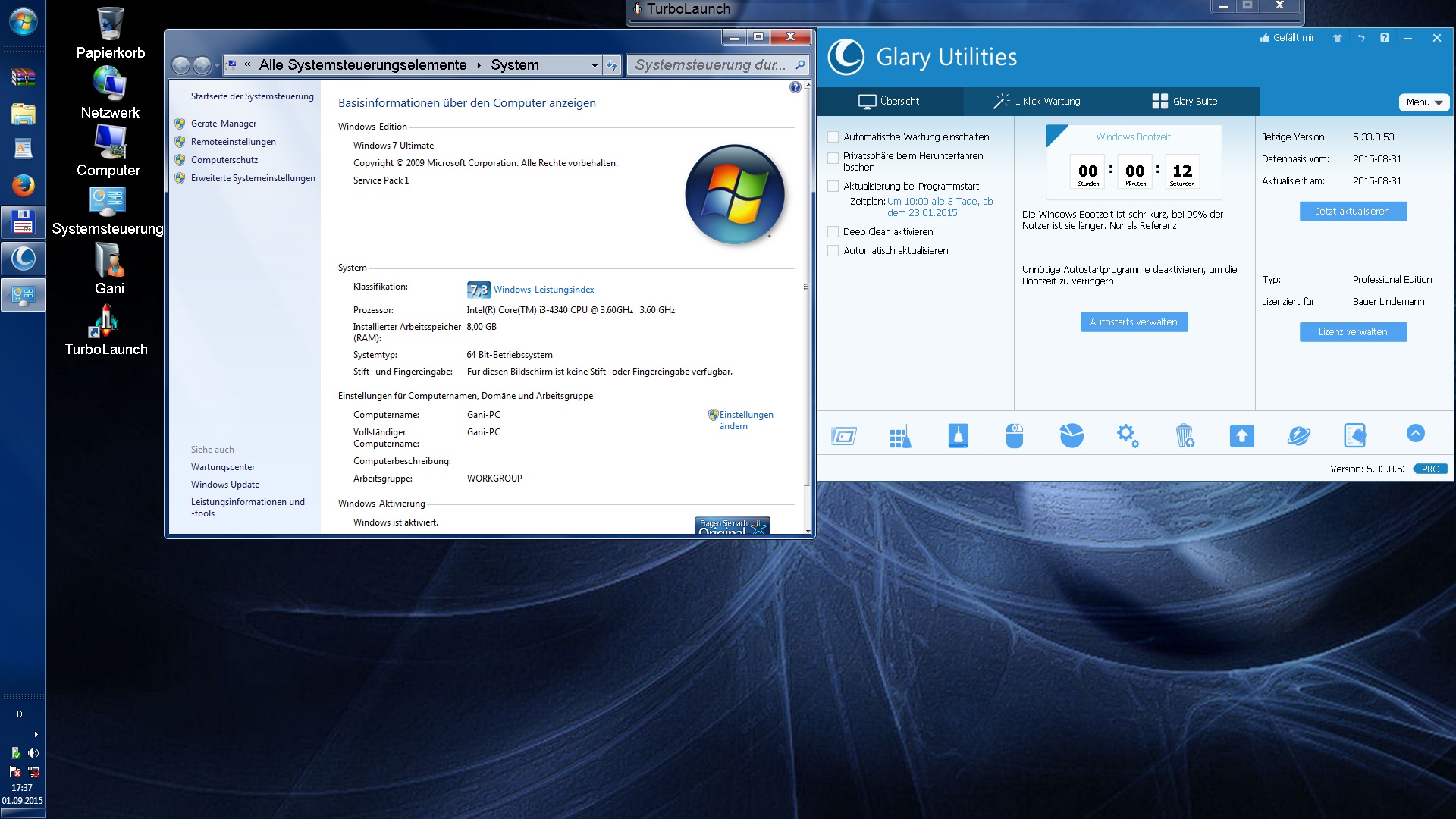Open the Menü dropdown in Glary Utilities
1456x819 pixels.
(x=1423, y=102)
